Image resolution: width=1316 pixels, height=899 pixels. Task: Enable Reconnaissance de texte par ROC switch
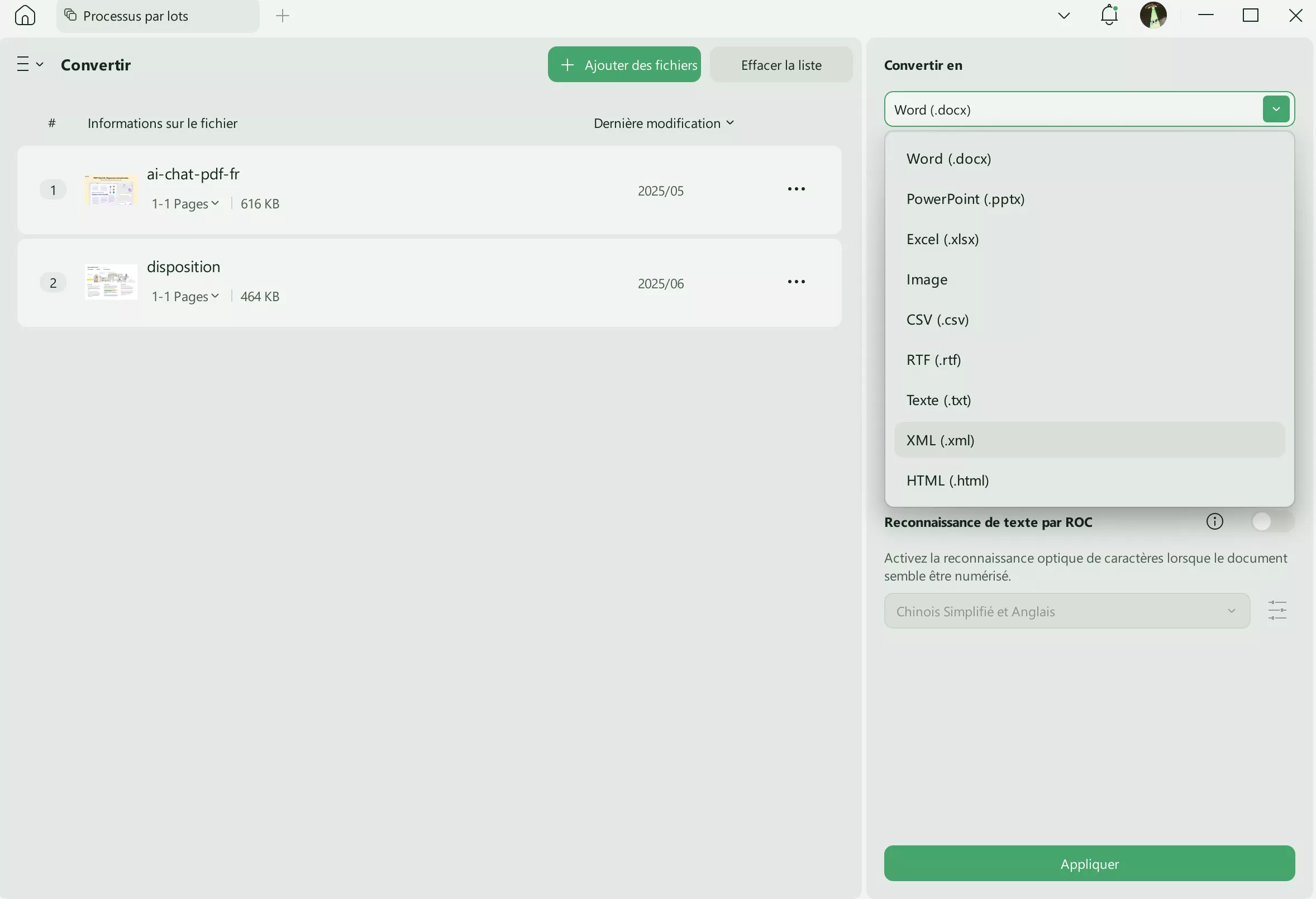1271,521
